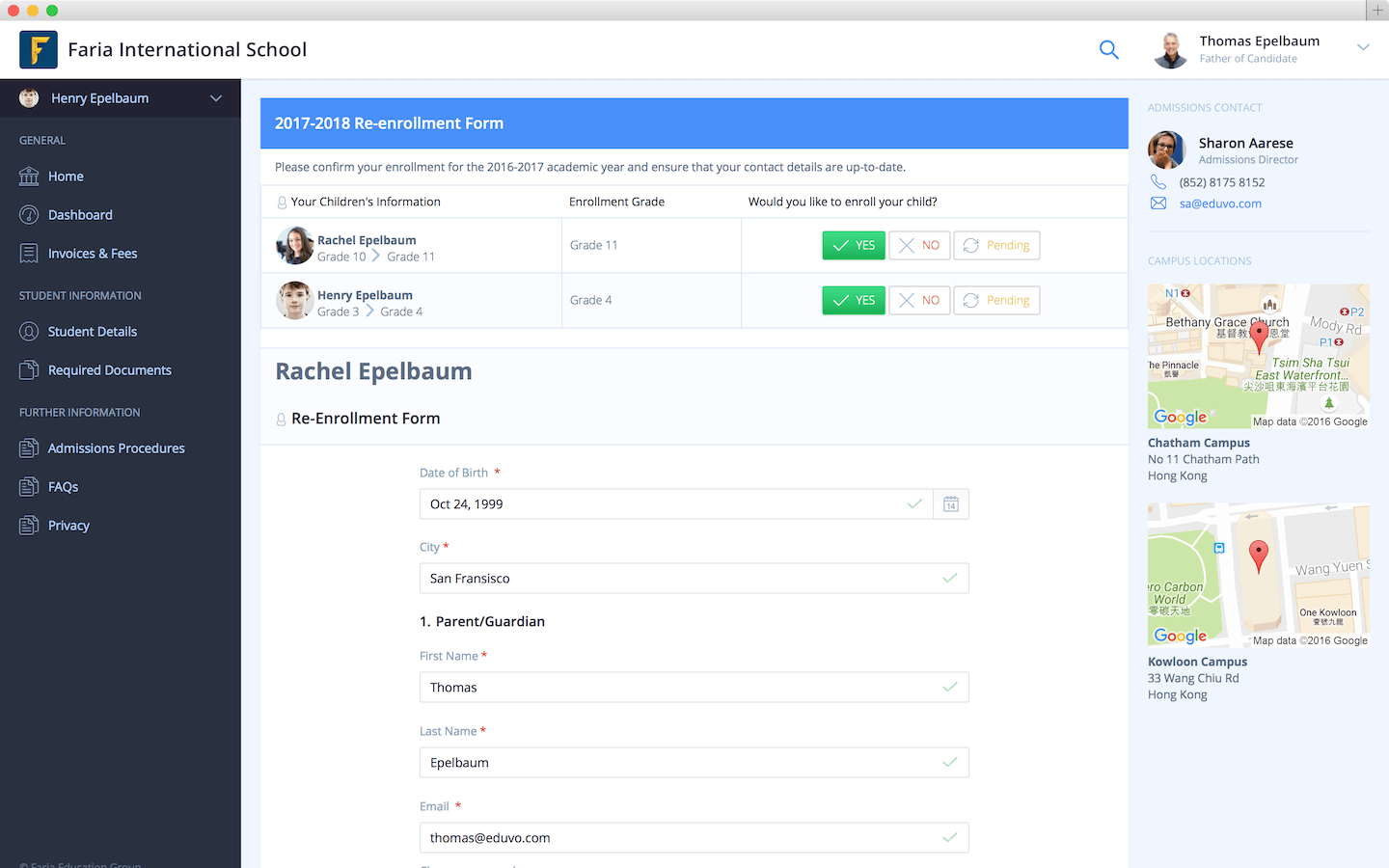Click the Email input field

tap(694, 838)
